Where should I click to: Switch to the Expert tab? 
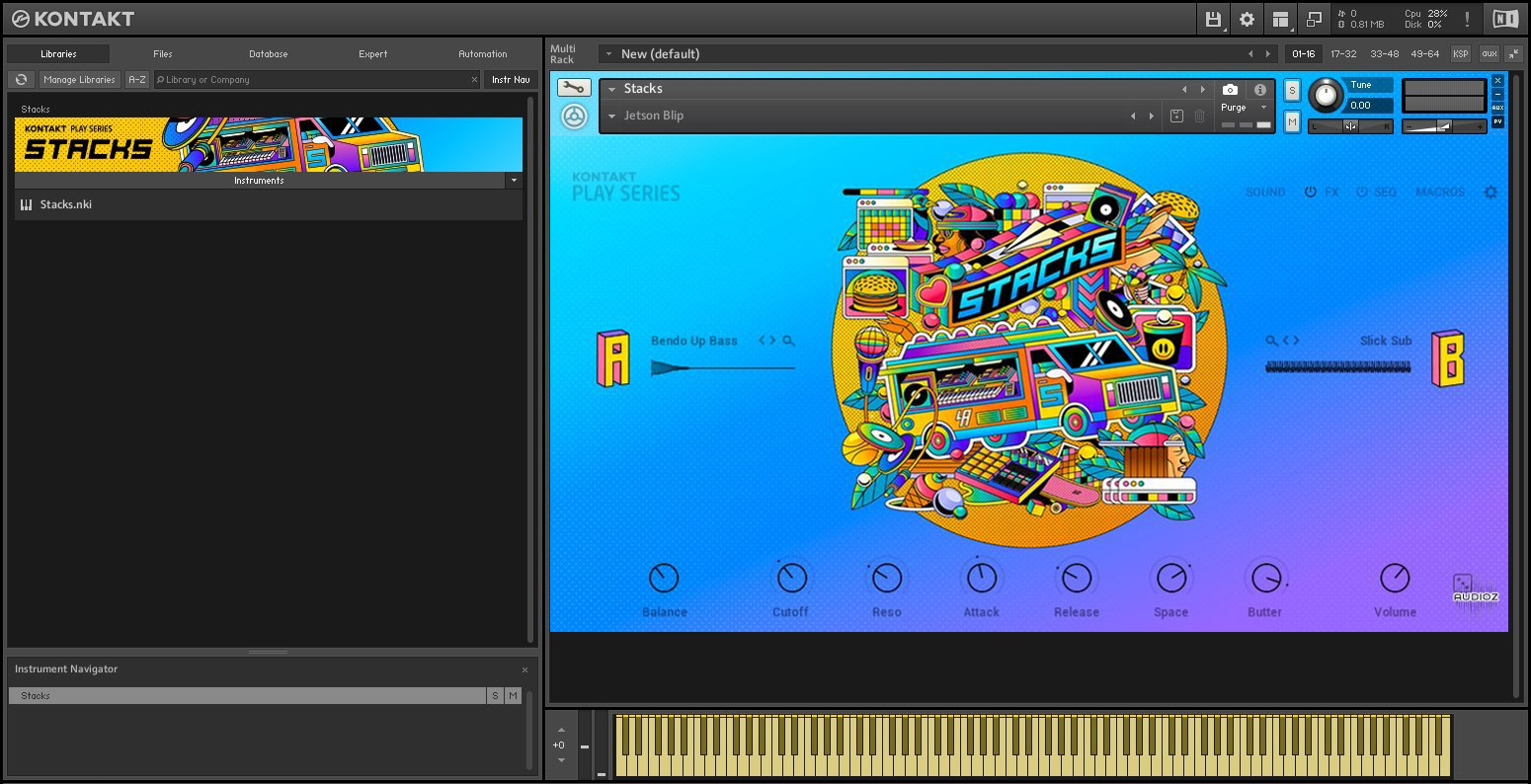point(373,54)
